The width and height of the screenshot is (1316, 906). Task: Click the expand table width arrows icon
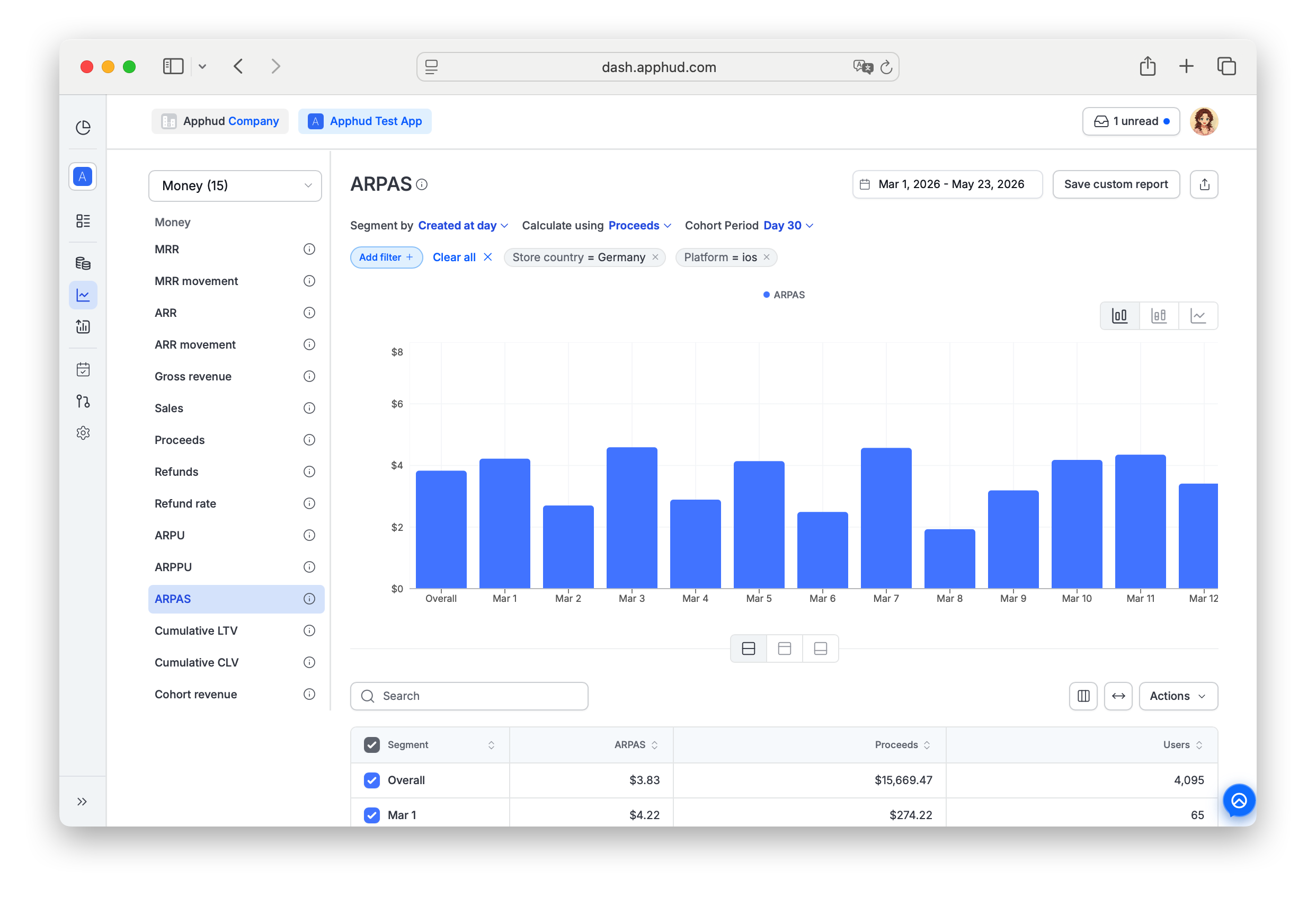point(1118,697)
